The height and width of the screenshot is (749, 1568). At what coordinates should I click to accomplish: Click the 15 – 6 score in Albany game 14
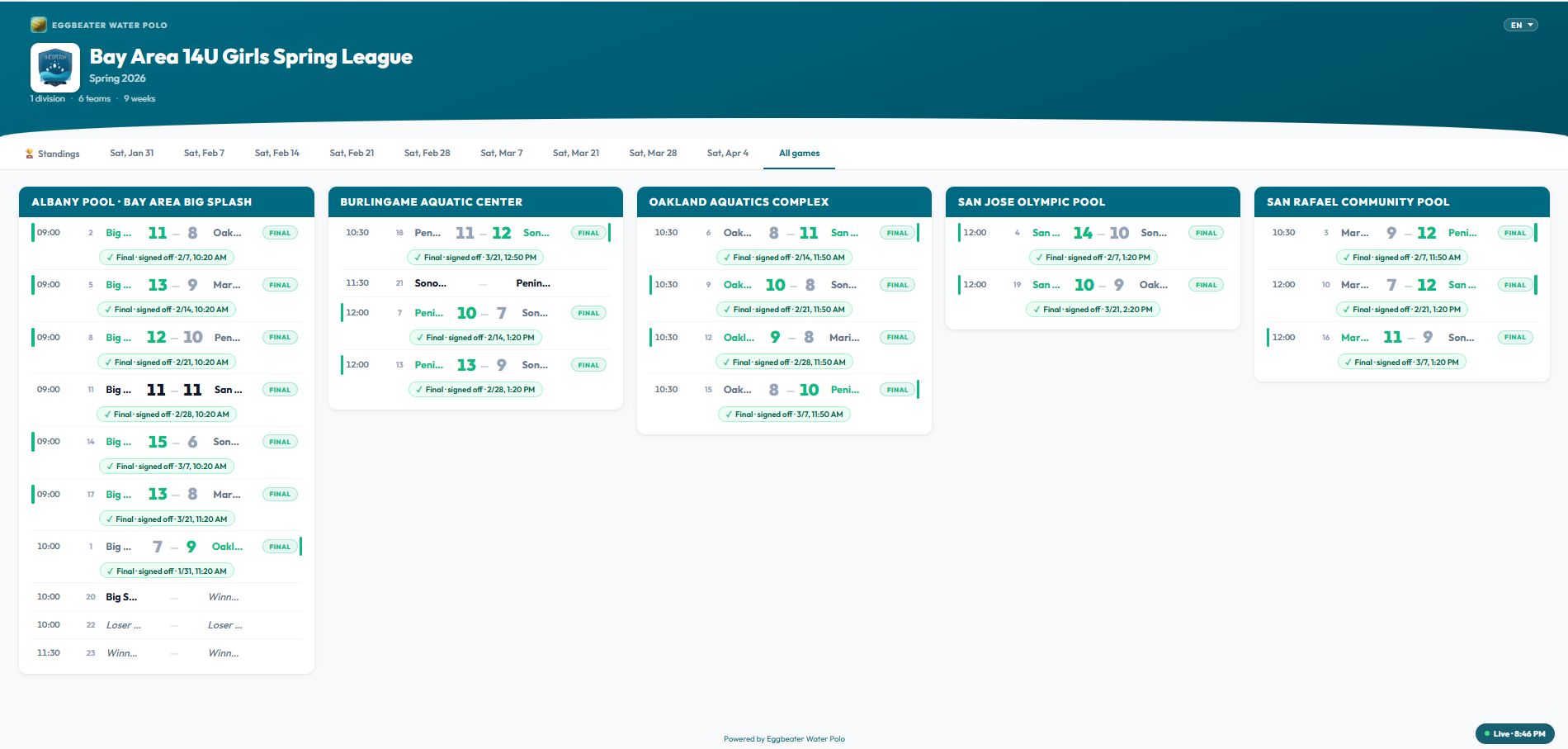coord(173,442)
